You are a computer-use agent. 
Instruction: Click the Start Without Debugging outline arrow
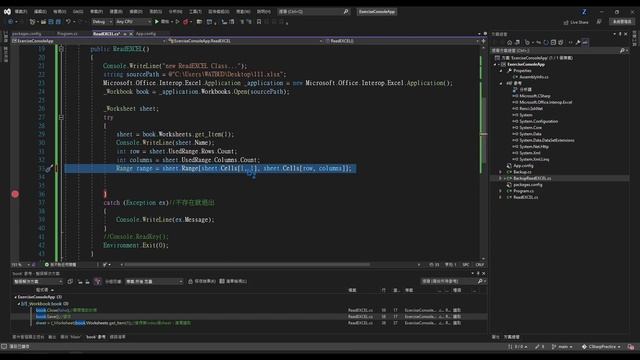[178, 22]
